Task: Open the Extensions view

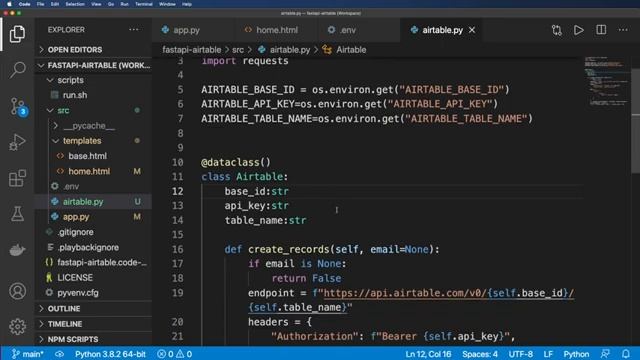Action: [x=17, y=178]
